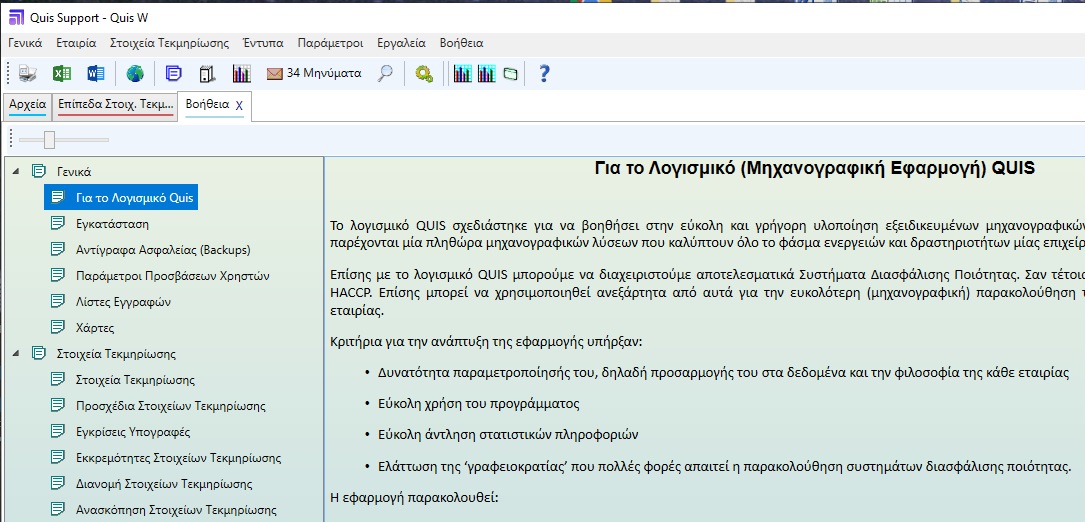Open Εκκρεμότητες Στοιχείων Τεκμηρίωσης topic
This screenshot has width=1086, height=523.
179,457
